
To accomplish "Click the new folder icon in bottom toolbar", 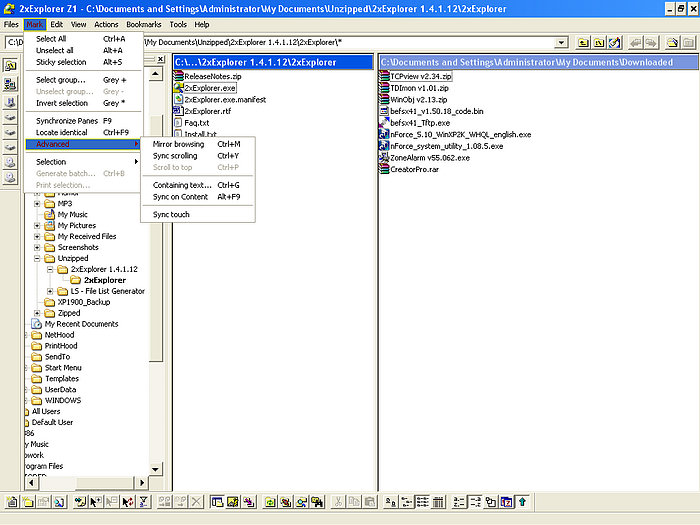I will point(28,502).
